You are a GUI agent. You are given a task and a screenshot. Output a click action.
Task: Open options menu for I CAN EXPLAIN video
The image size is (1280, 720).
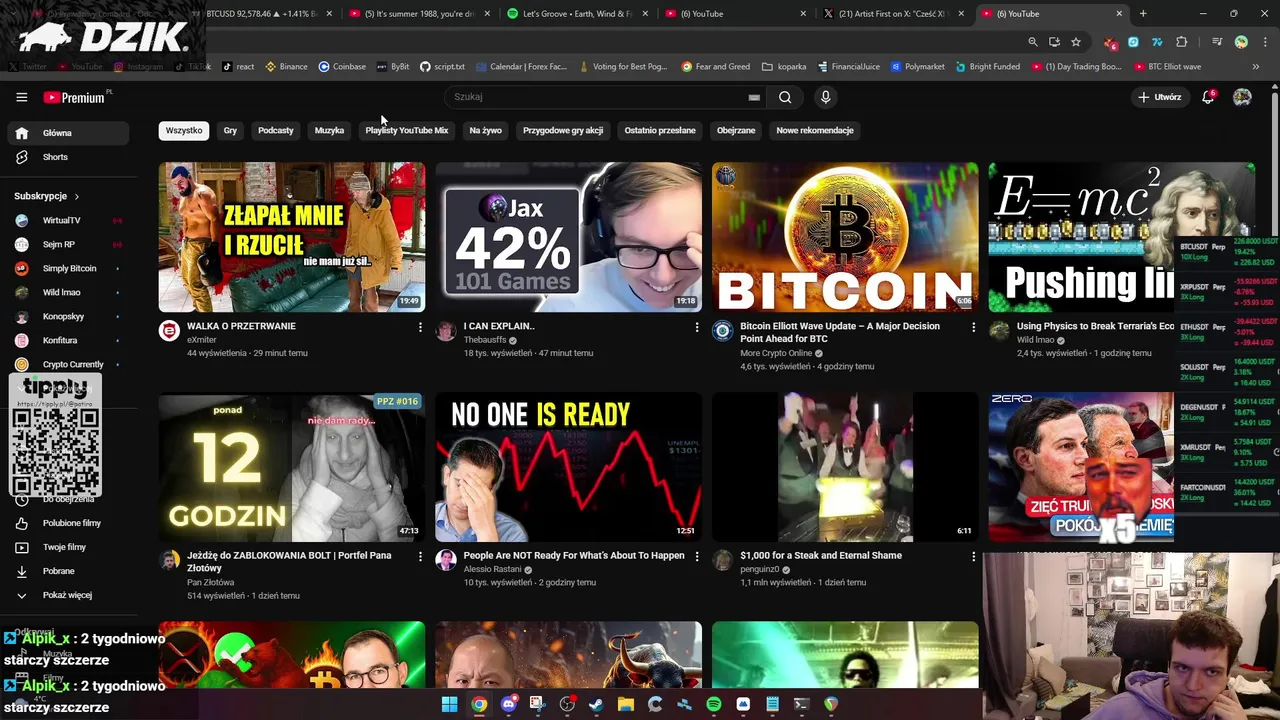(x=697, y=327)
